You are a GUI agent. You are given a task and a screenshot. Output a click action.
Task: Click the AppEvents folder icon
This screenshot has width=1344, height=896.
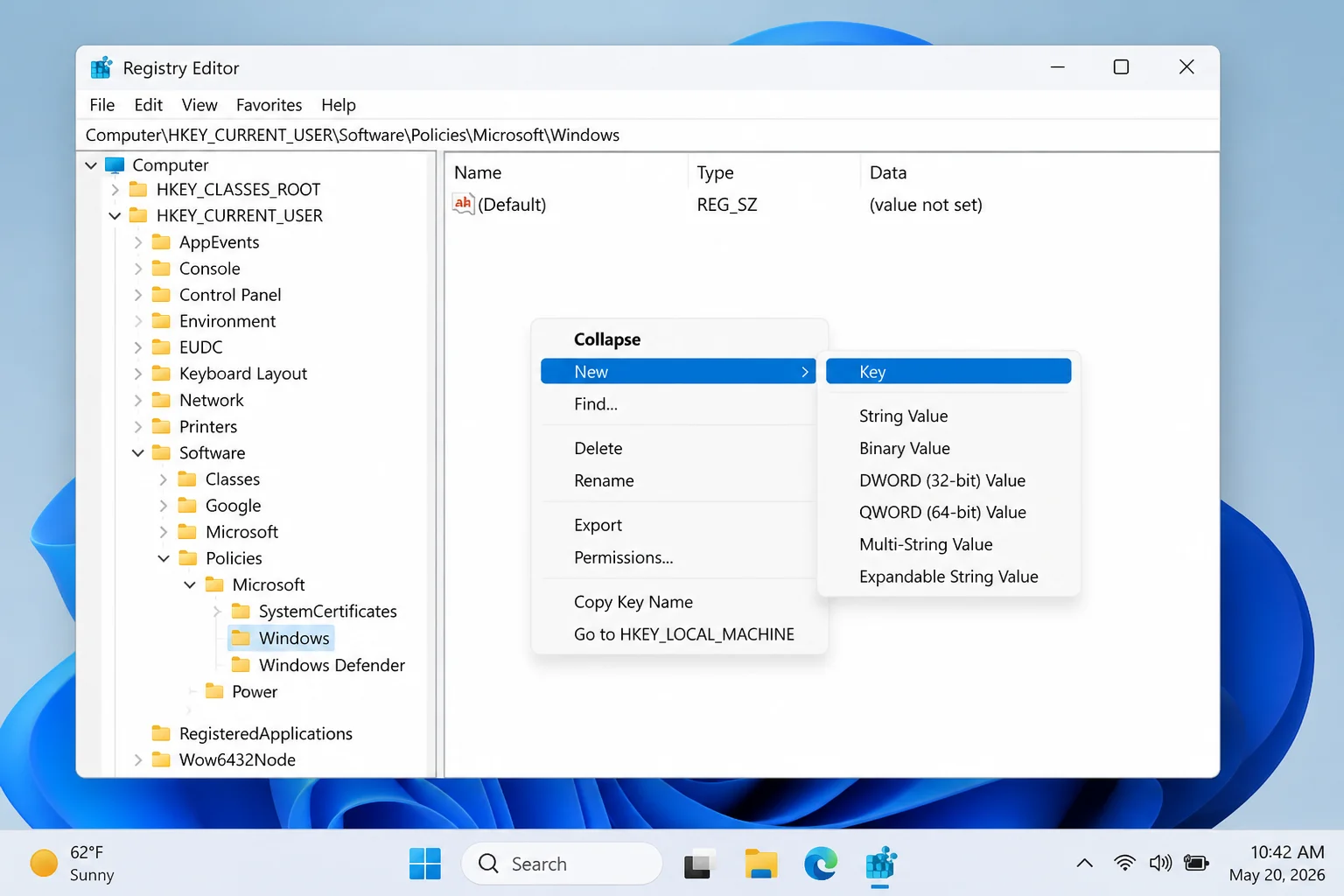click(161, 241)
